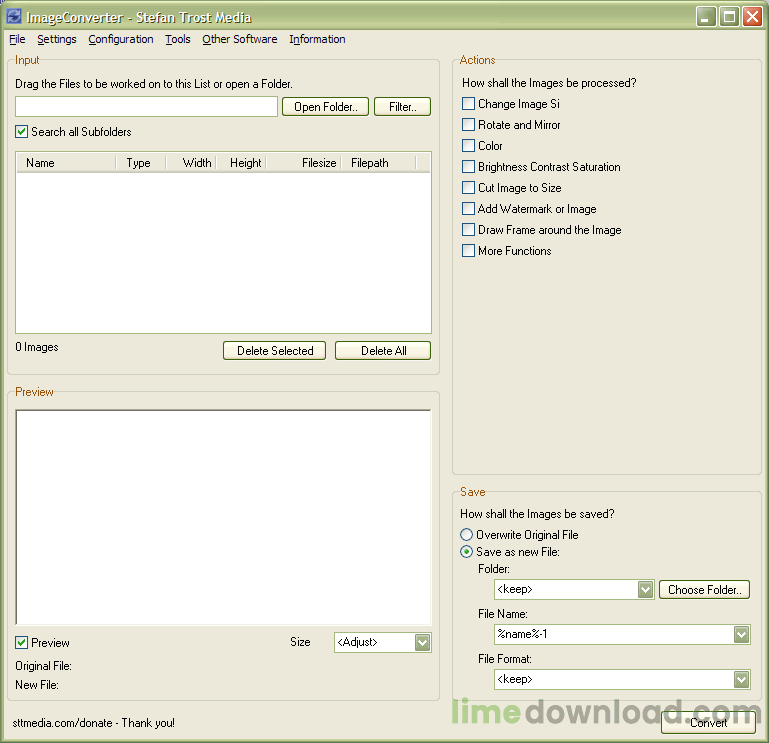Expand the Folder dropdown
Viewport: 769px width, 743px height.
tap(645, 590)
